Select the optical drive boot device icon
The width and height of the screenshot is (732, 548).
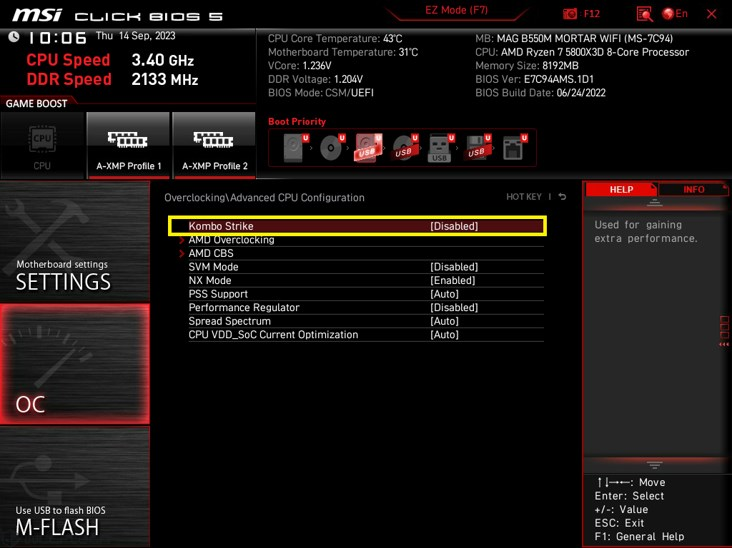332,148
